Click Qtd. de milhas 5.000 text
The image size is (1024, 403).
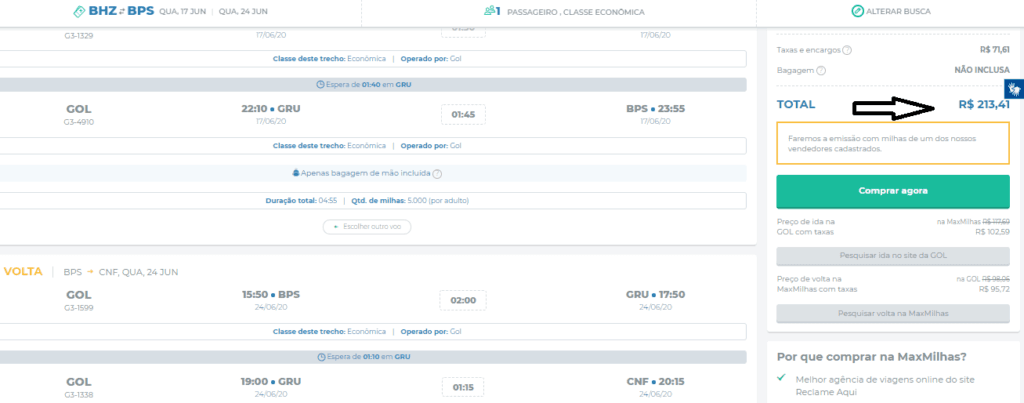click(x=410, y=201)
